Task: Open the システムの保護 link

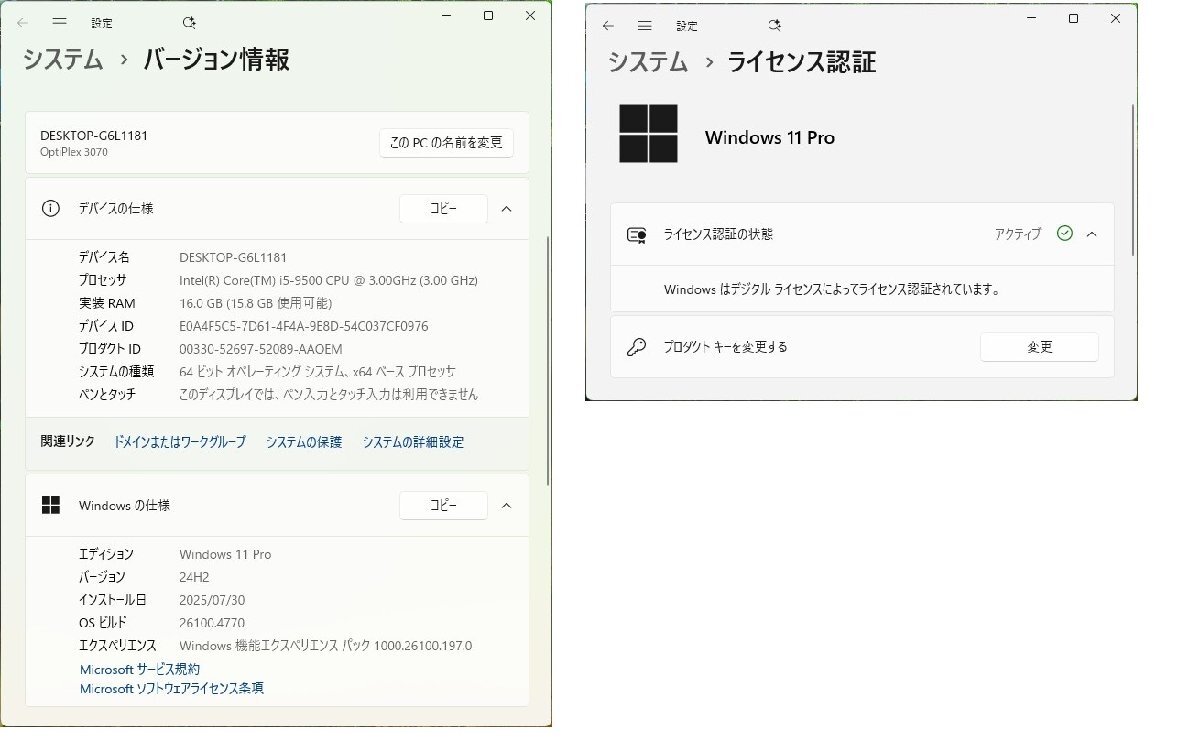Action: (x=303, y=441)
